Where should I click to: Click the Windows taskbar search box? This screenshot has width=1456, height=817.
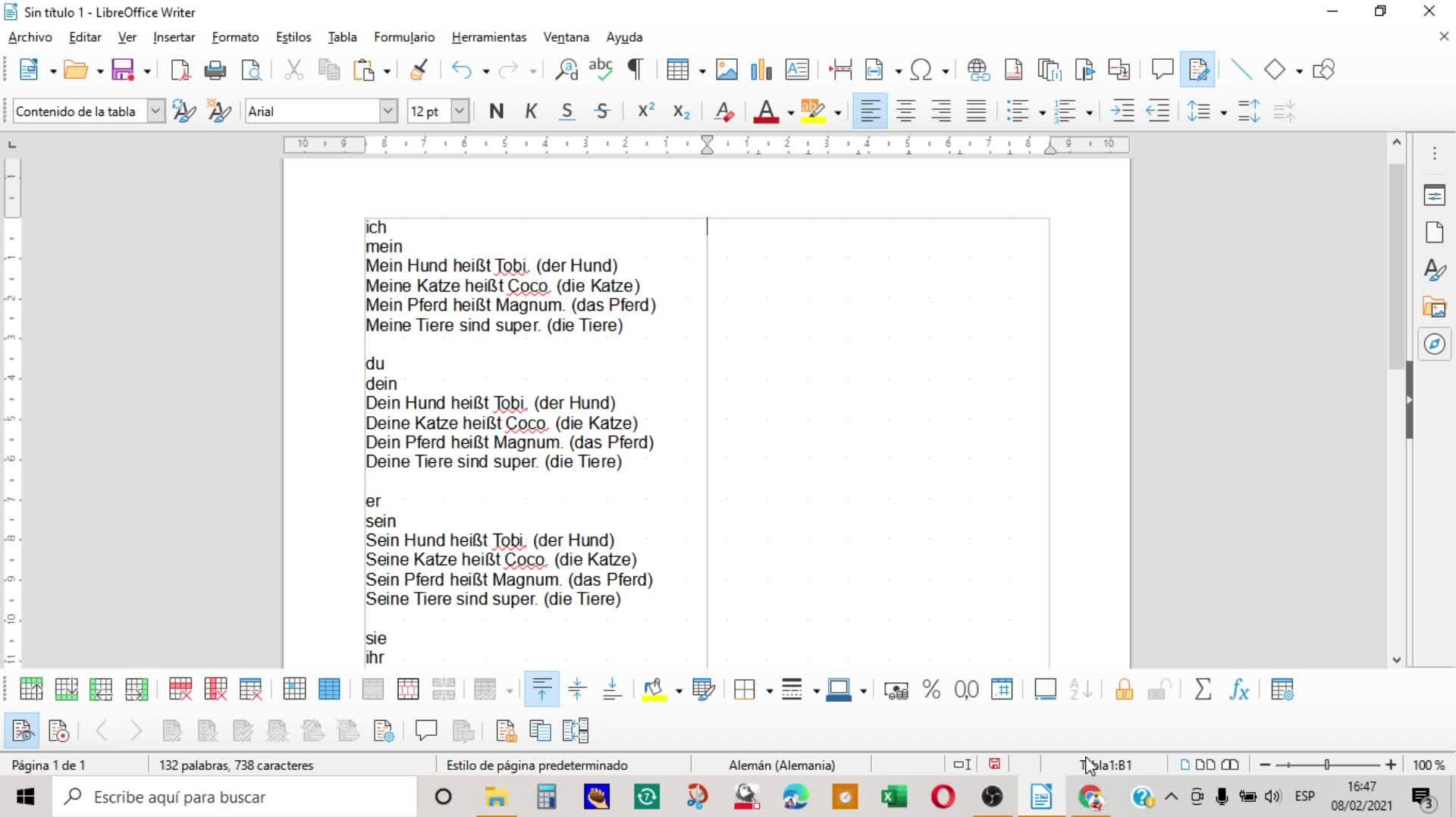point(235,797)
